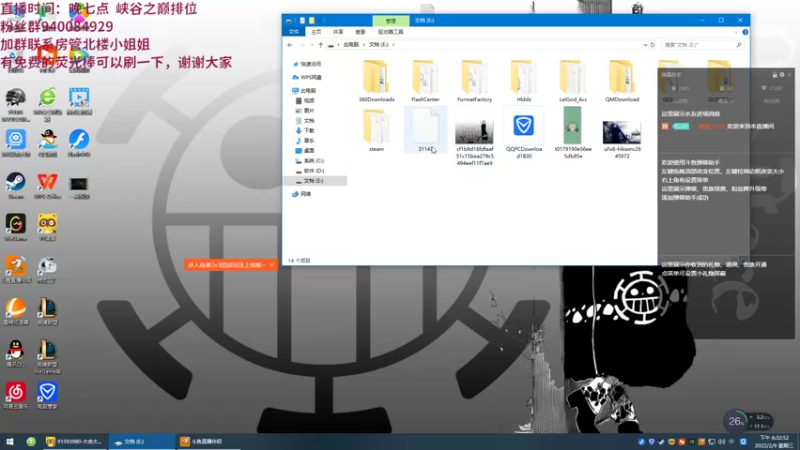Open the PUBG helmet desktop icon

[16, 102]
